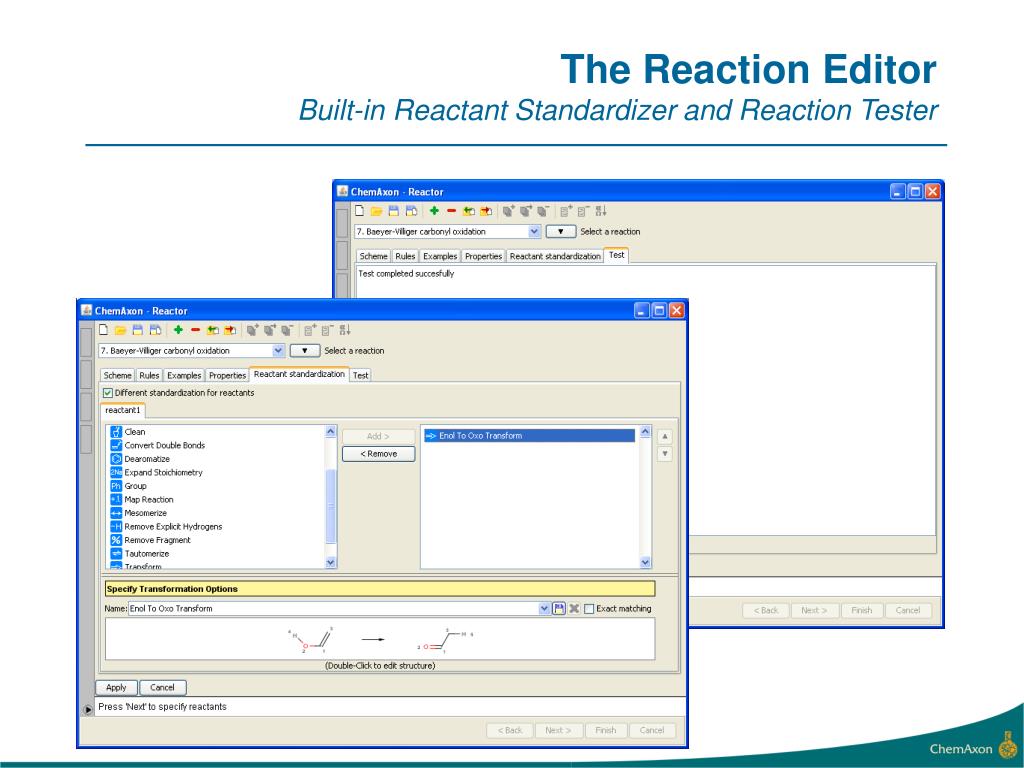Select Tautomerize action in list
The height and width of the screenshot is (768, 1024).
[x=140, y=554]
